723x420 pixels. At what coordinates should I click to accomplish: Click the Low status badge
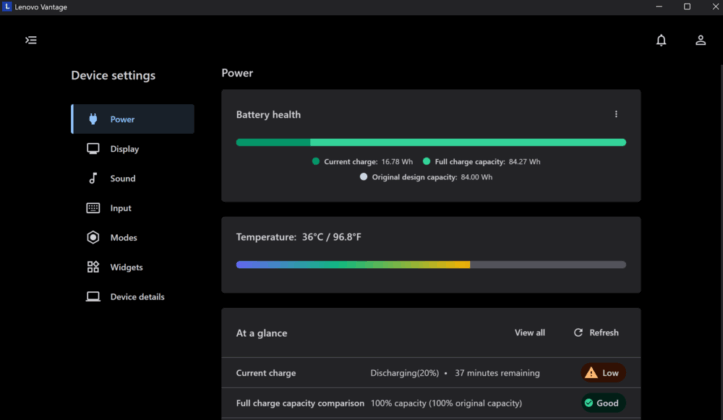(x=603, y=373)
